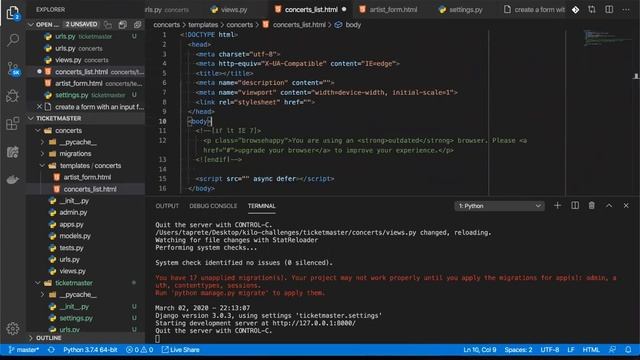The height and width of the screenshot is (360, 640).
Task: Open the editor More Actions ellipsis
Action: tap(626, 9)
